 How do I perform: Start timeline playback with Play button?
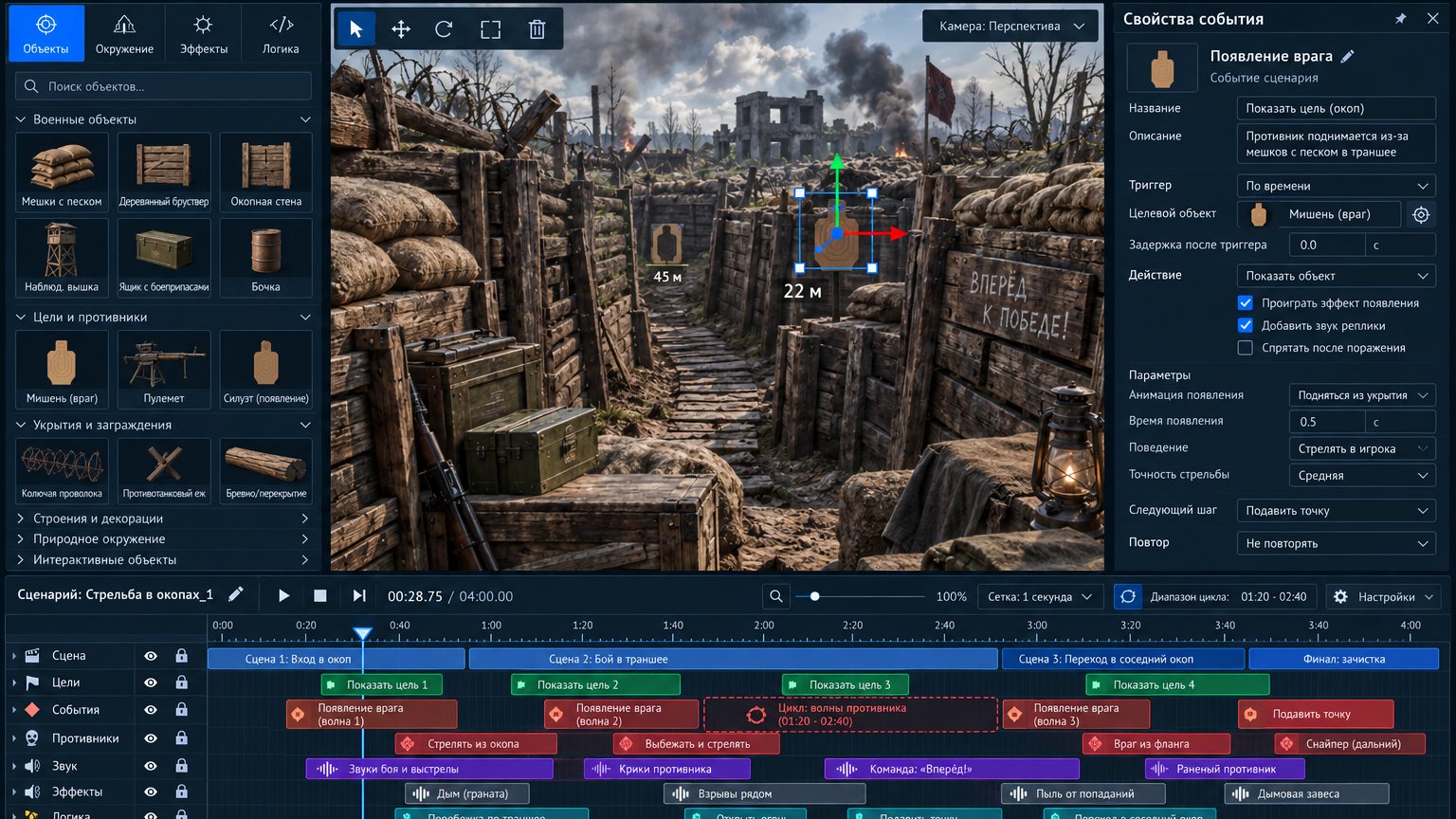click(x=283, y=595)
